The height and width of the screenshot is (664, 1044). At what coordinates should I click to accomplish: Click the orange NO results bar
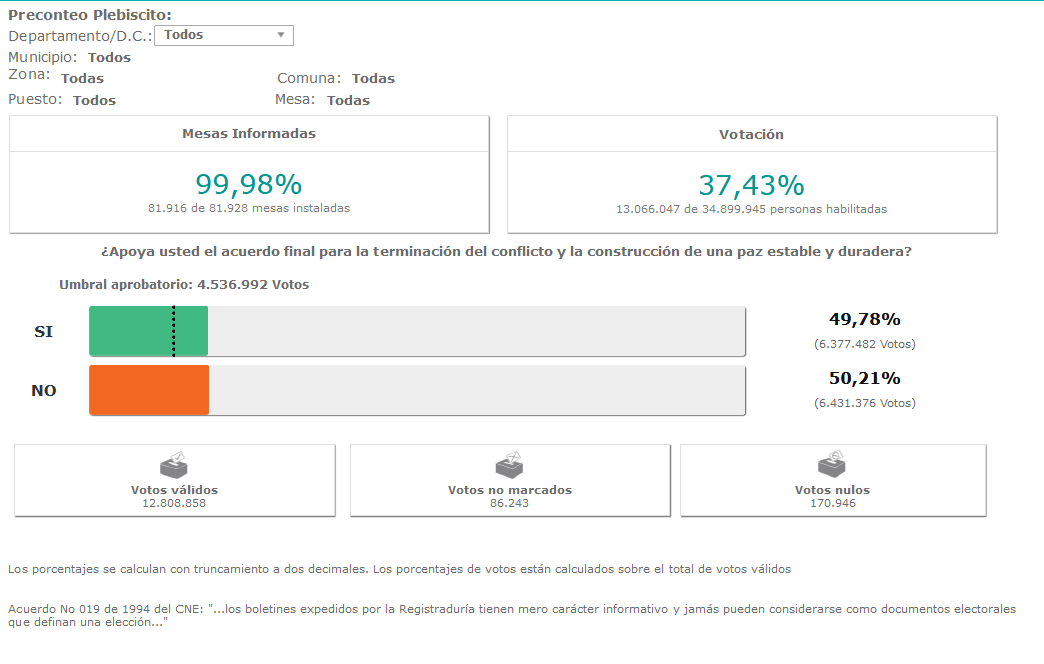[x=148, y=390]
